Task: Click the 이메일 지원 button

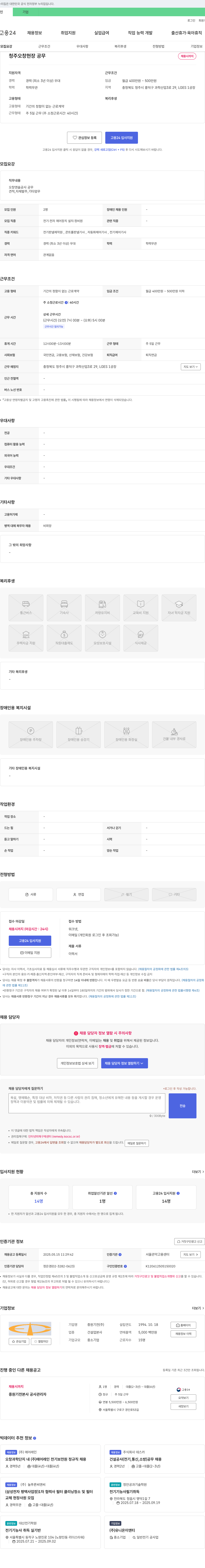Action: click(30, 953)
